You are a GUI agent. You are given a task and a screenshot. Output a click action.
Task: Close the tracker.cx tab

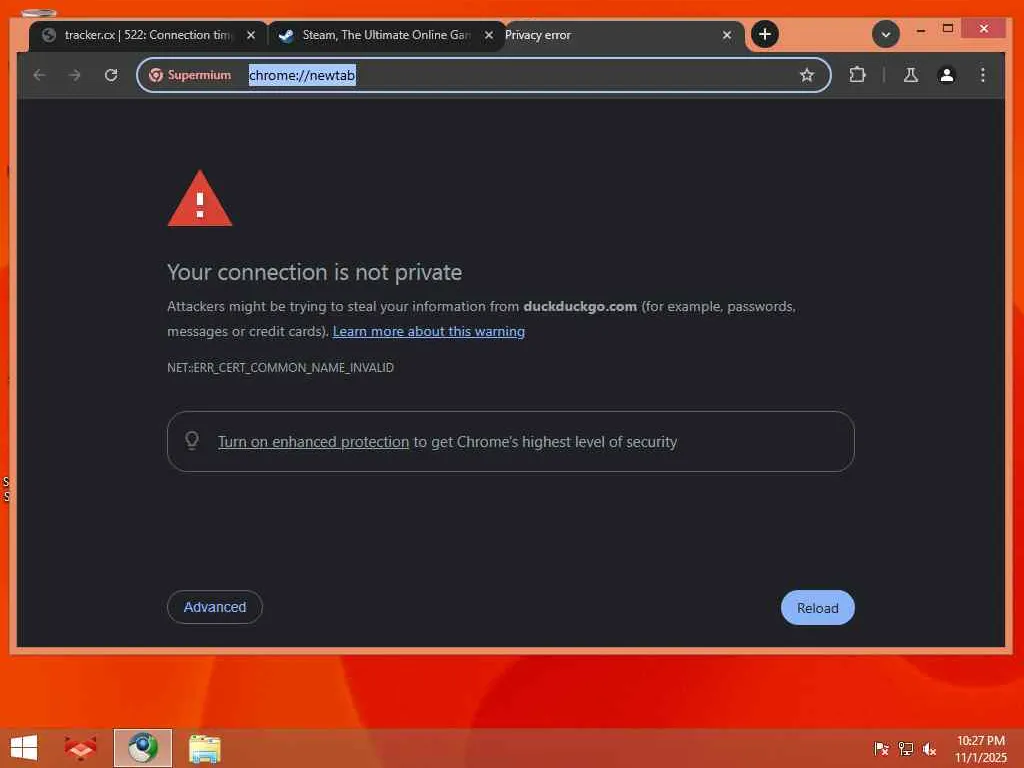tap(251, 35)
